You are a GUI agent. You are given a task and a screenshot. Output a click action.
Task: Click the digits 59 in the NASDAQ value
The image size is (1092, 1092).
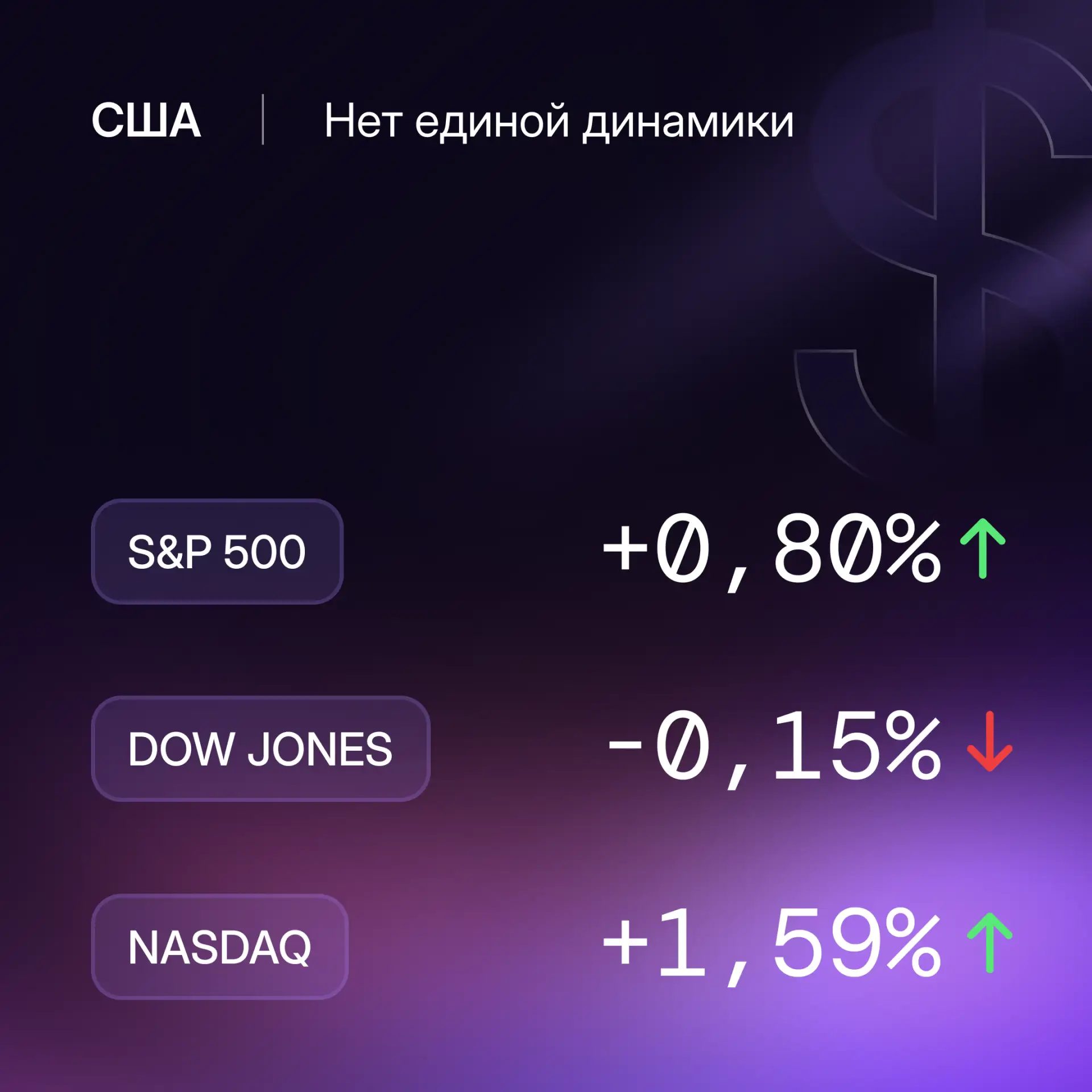pyautogui.click(x=826, y=943)
